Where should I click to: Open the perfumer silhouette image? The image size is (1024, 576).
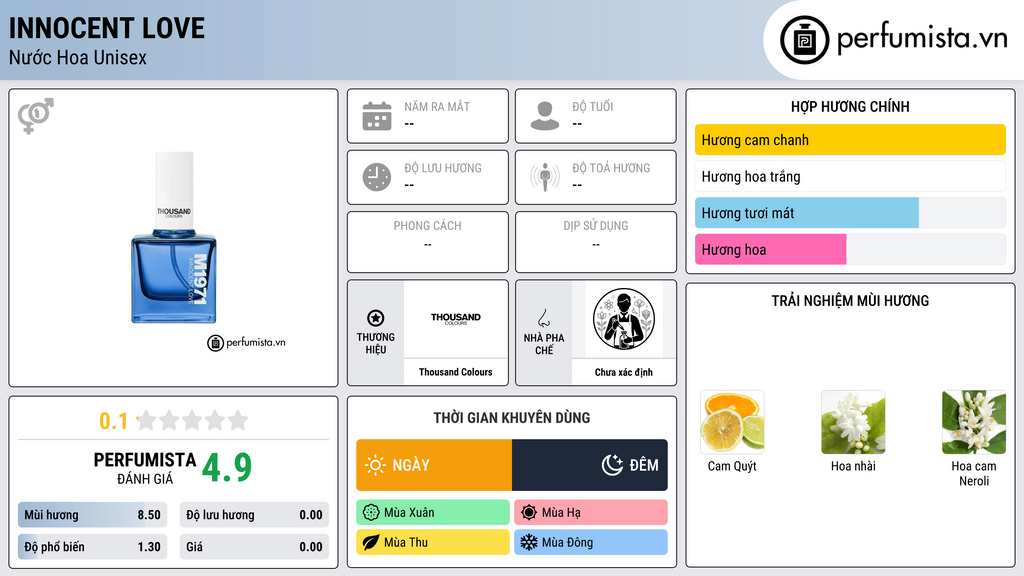[x=624, y=319]
